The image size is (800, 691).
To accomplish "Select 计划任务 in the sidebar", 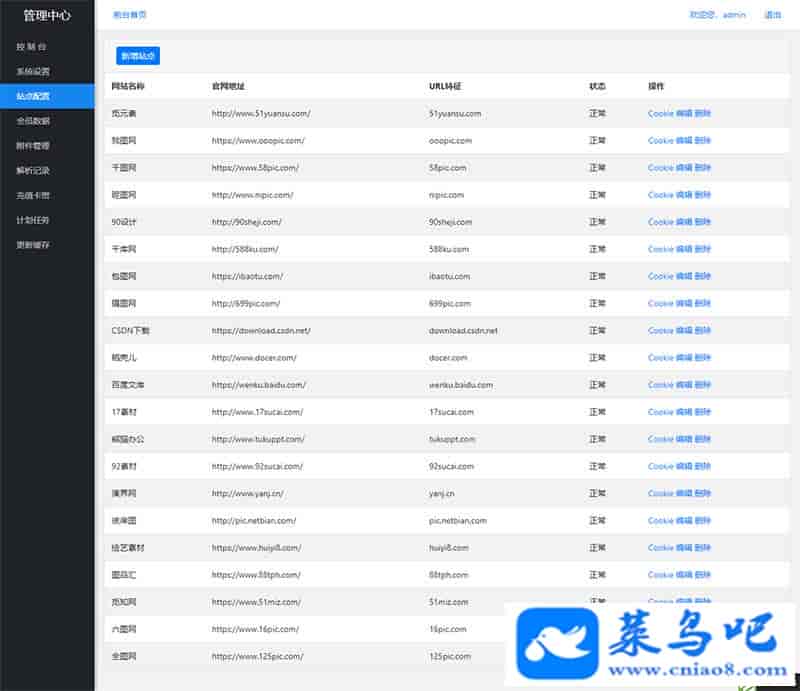I will (33, 220).
